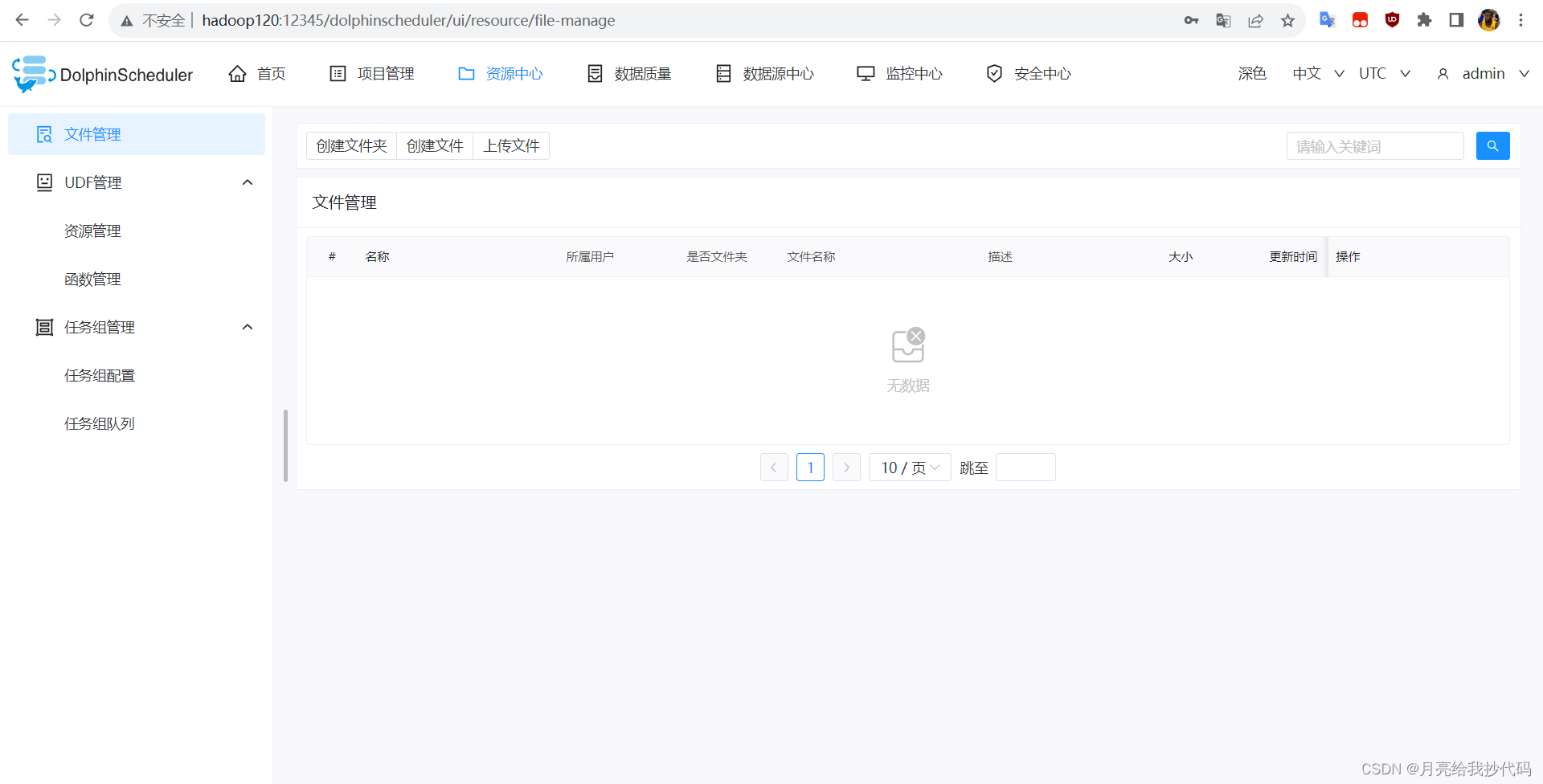Collapse the 任务组管理 menu group
Viewport: 1543px width, 784px height.
point(248,327)
